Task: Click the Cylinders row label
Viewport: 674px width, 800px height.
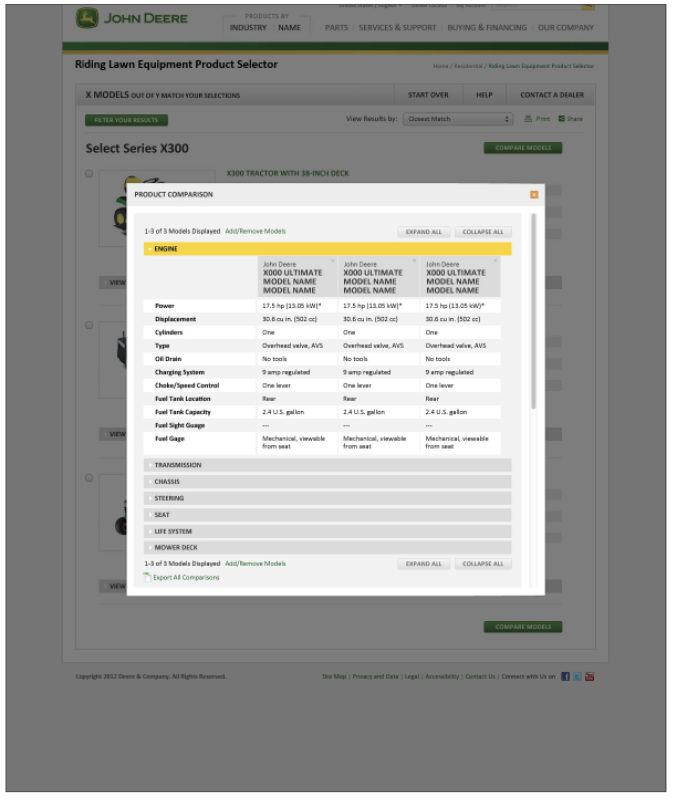Action: [168, 332]
